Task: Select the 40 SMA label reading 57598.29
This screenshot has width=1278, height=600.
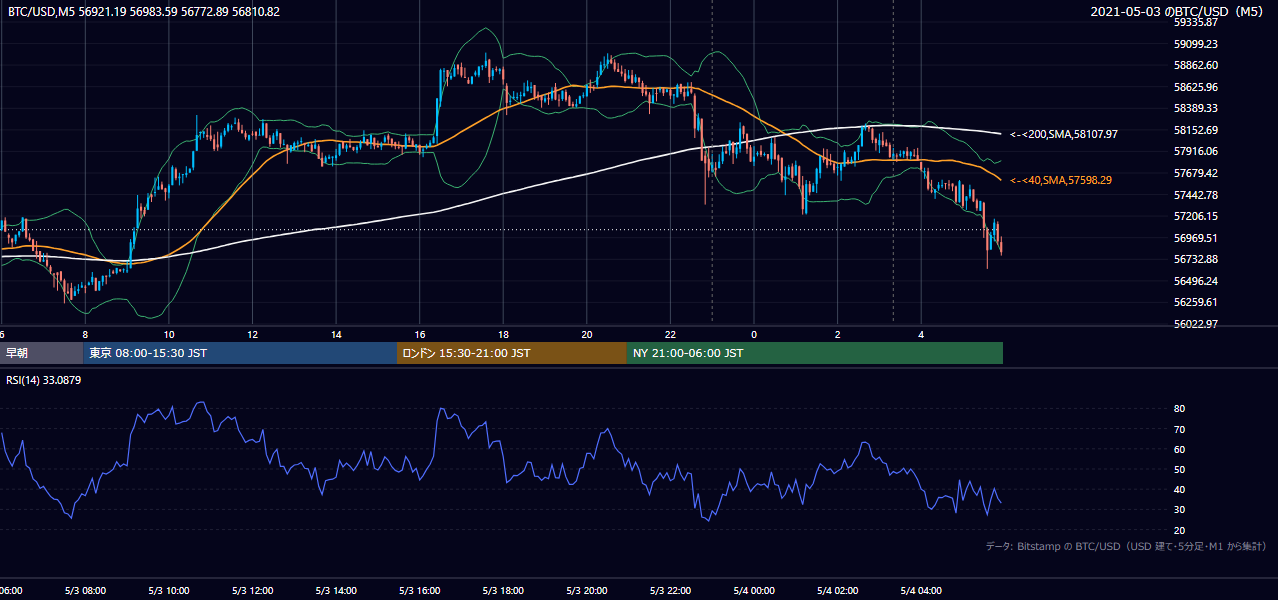Action: (x=1061, y=180)
